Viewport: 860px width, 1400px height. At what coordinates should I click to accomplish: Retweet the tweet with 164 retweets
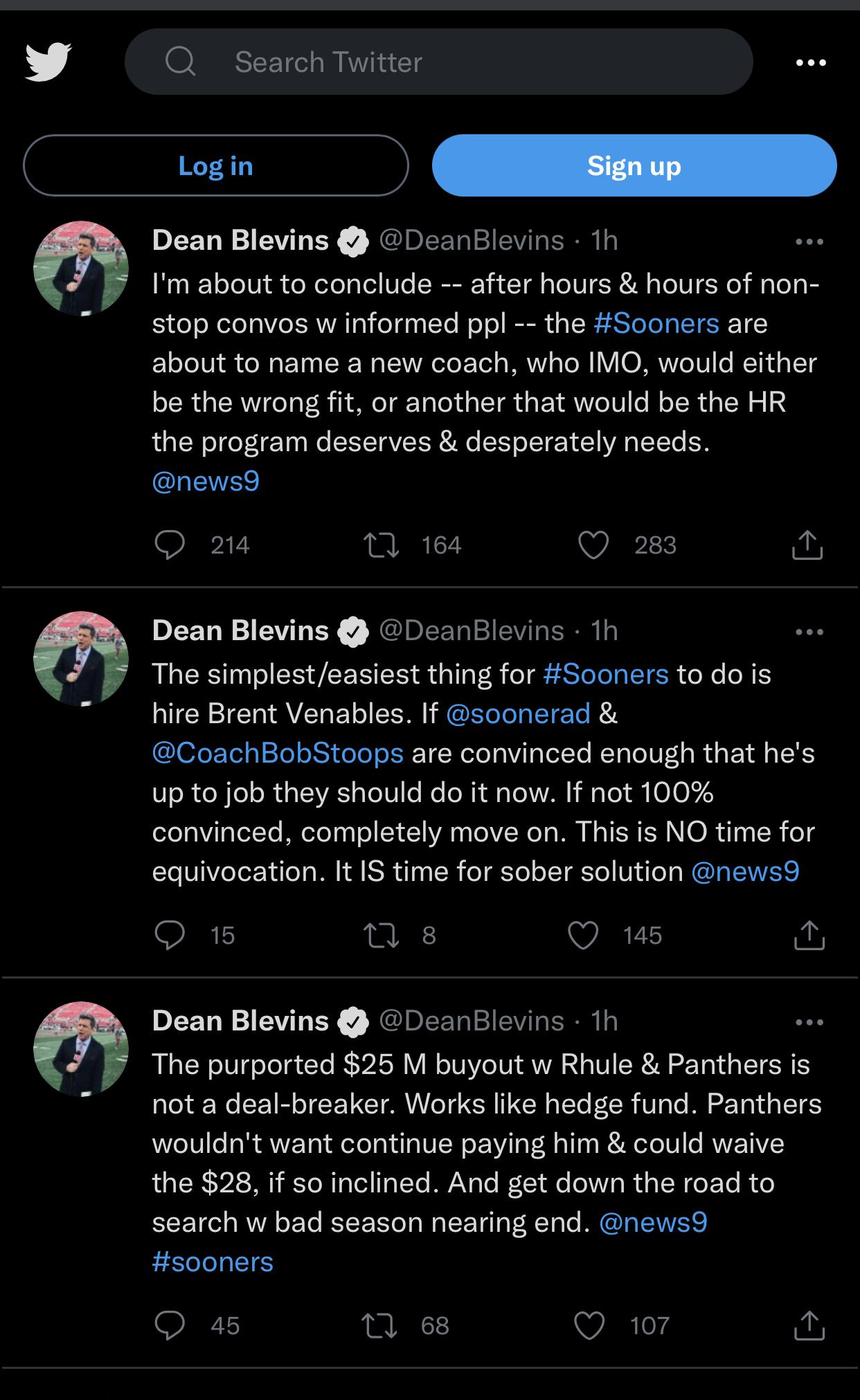tap(381, 545)
